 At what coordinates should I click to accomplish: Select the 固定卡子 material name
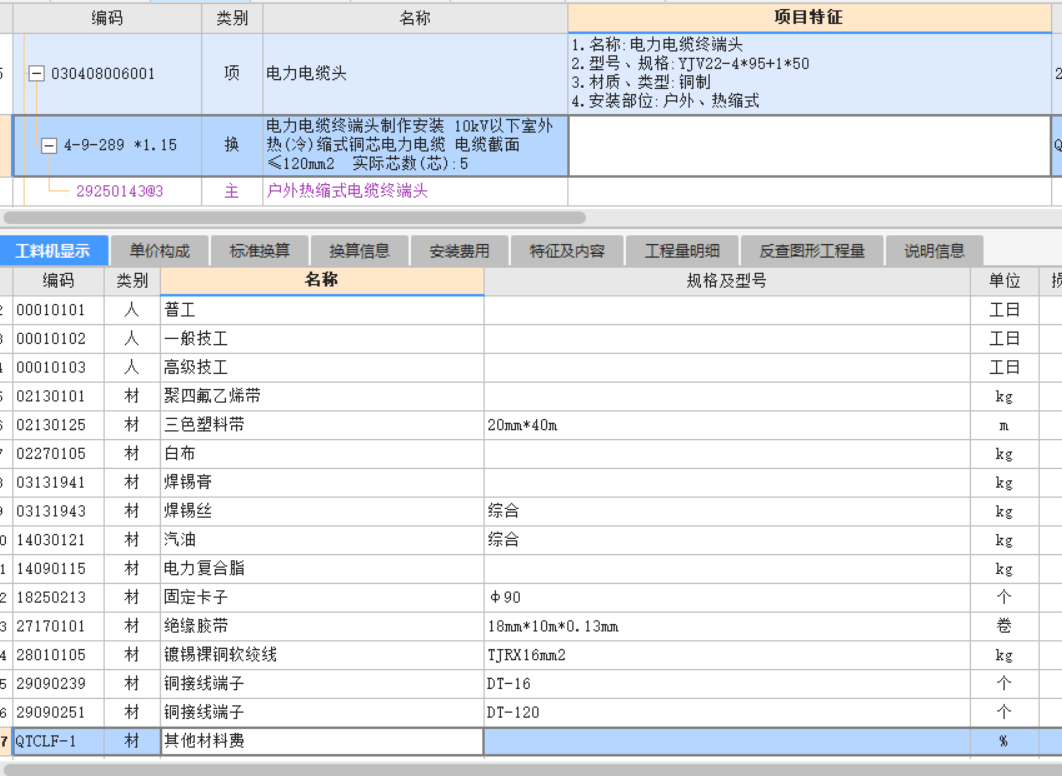(x=322, y=597)
